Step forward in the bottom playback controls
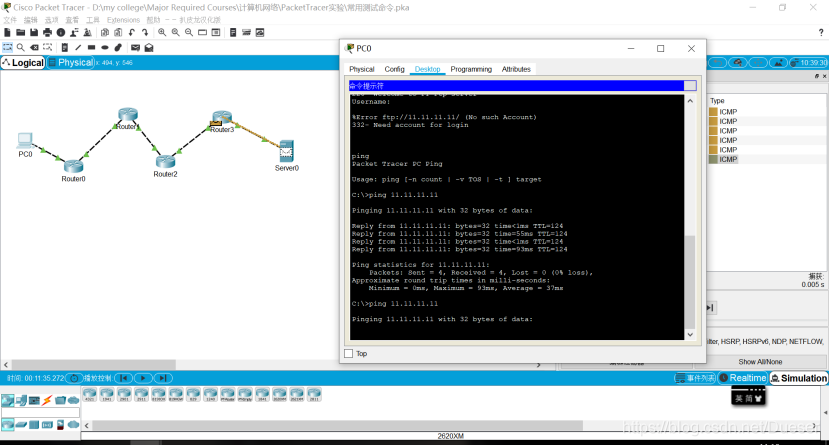Viewport: 830px width, 446px height. point(163,378)
